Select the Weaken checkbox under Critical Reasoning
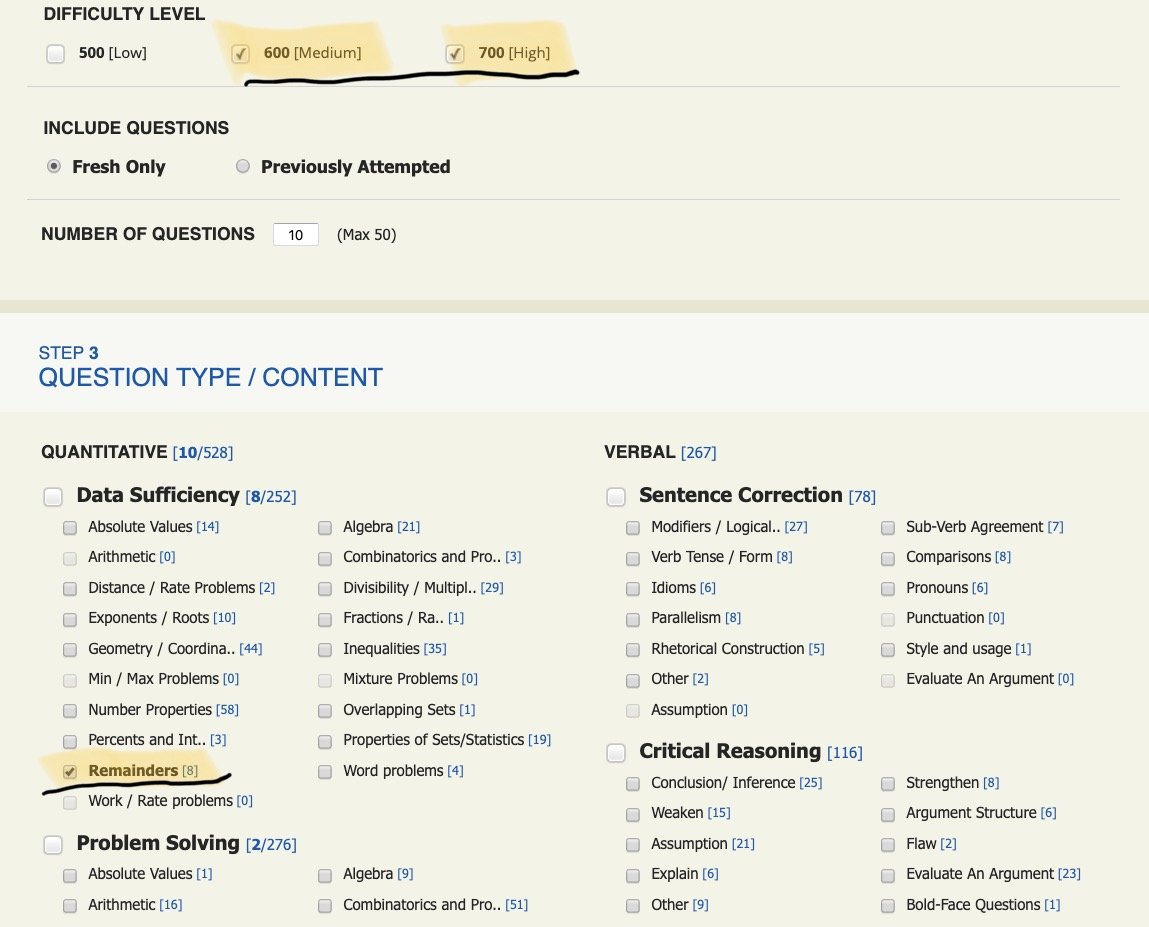This screenshot has width=1149, height=927. pos(633,814)
